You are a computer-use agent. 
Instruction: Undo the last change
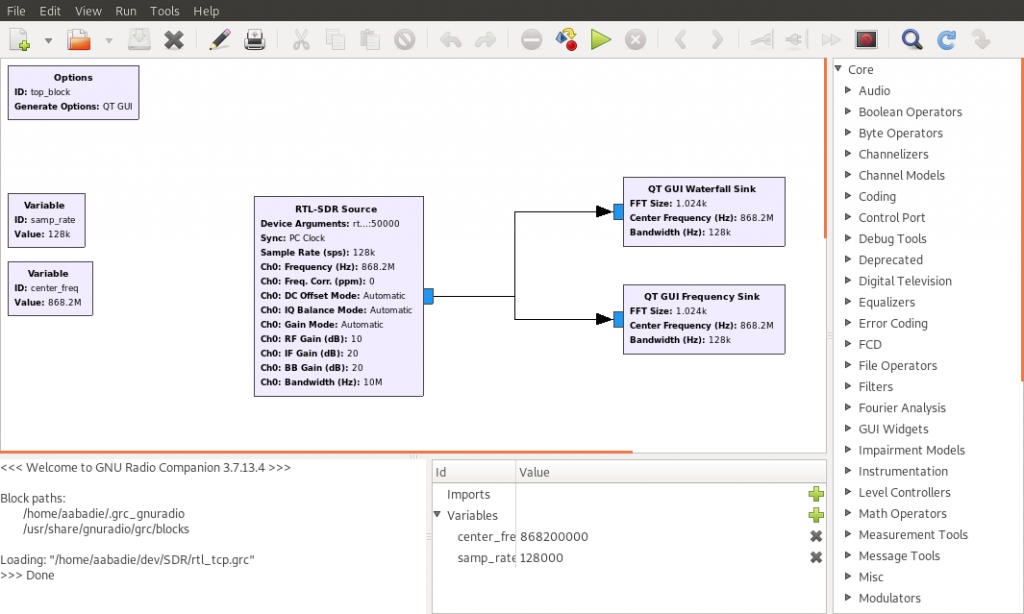(x=451, y=40)
